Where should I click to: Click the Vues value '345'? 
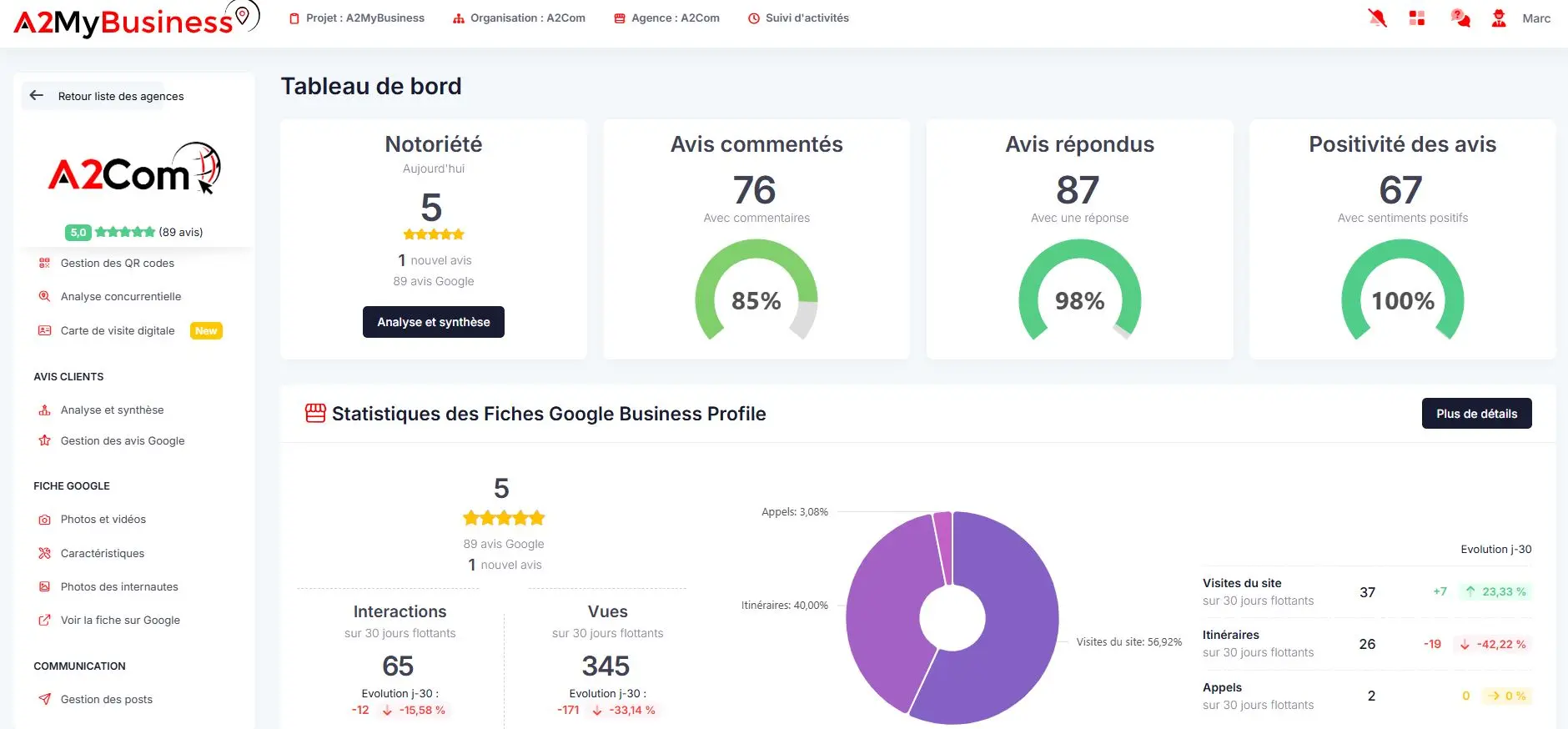pyautogui.click(x=606, y=666)
